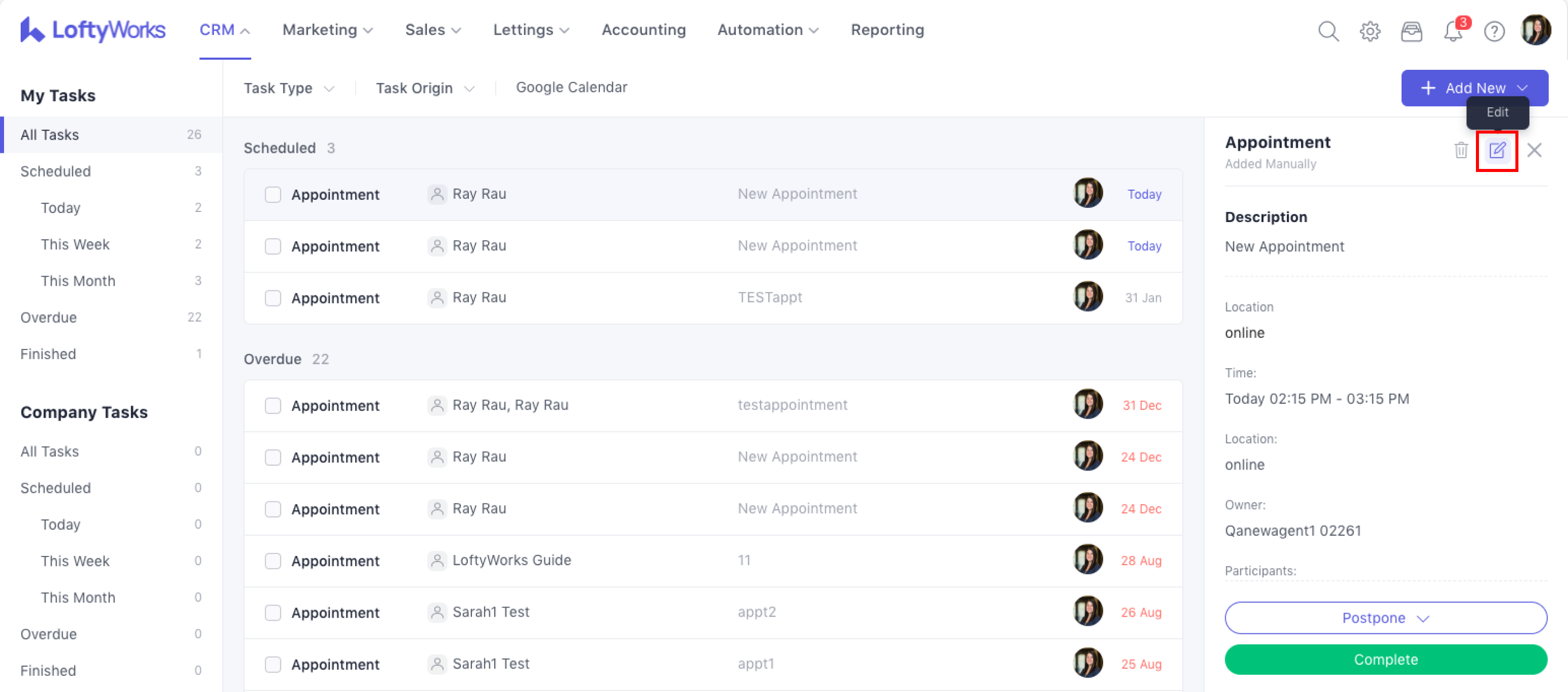Open the Postpone dropdown

pyautogui.click(x=1385, y=618)
